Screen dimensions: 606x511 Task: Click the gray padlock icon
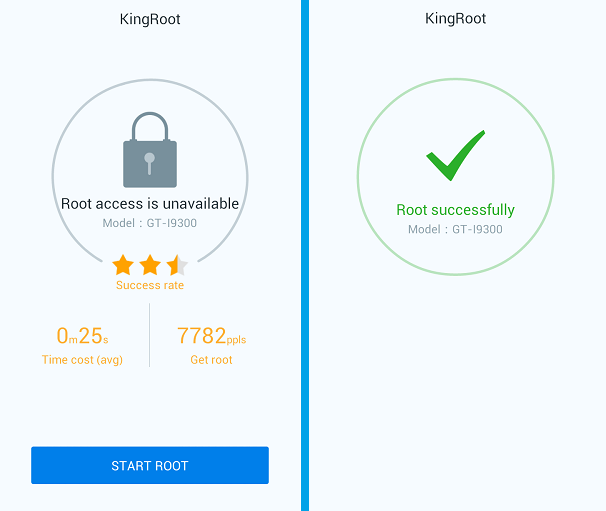coord(150,150)
